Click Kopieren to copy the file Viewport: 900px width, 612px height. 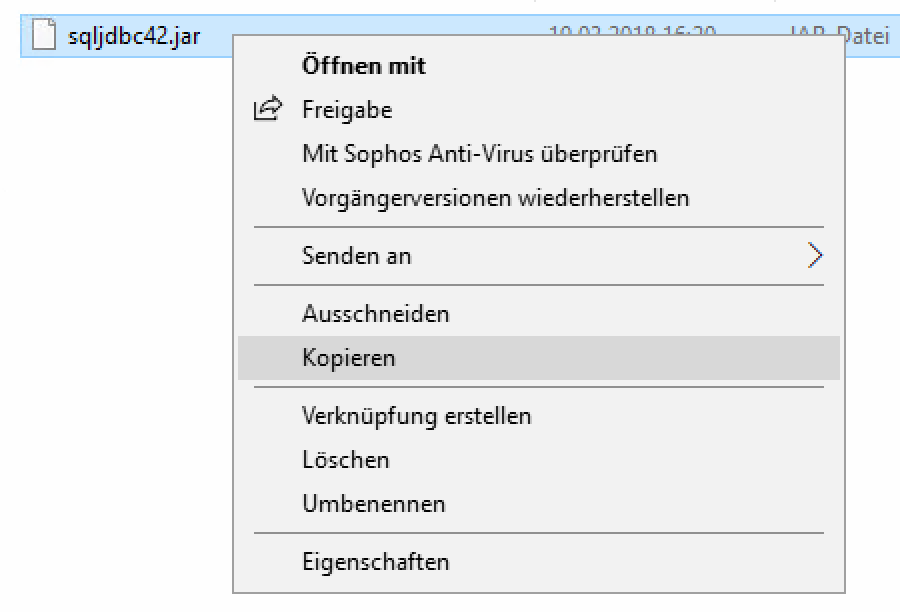click(348, 358)
